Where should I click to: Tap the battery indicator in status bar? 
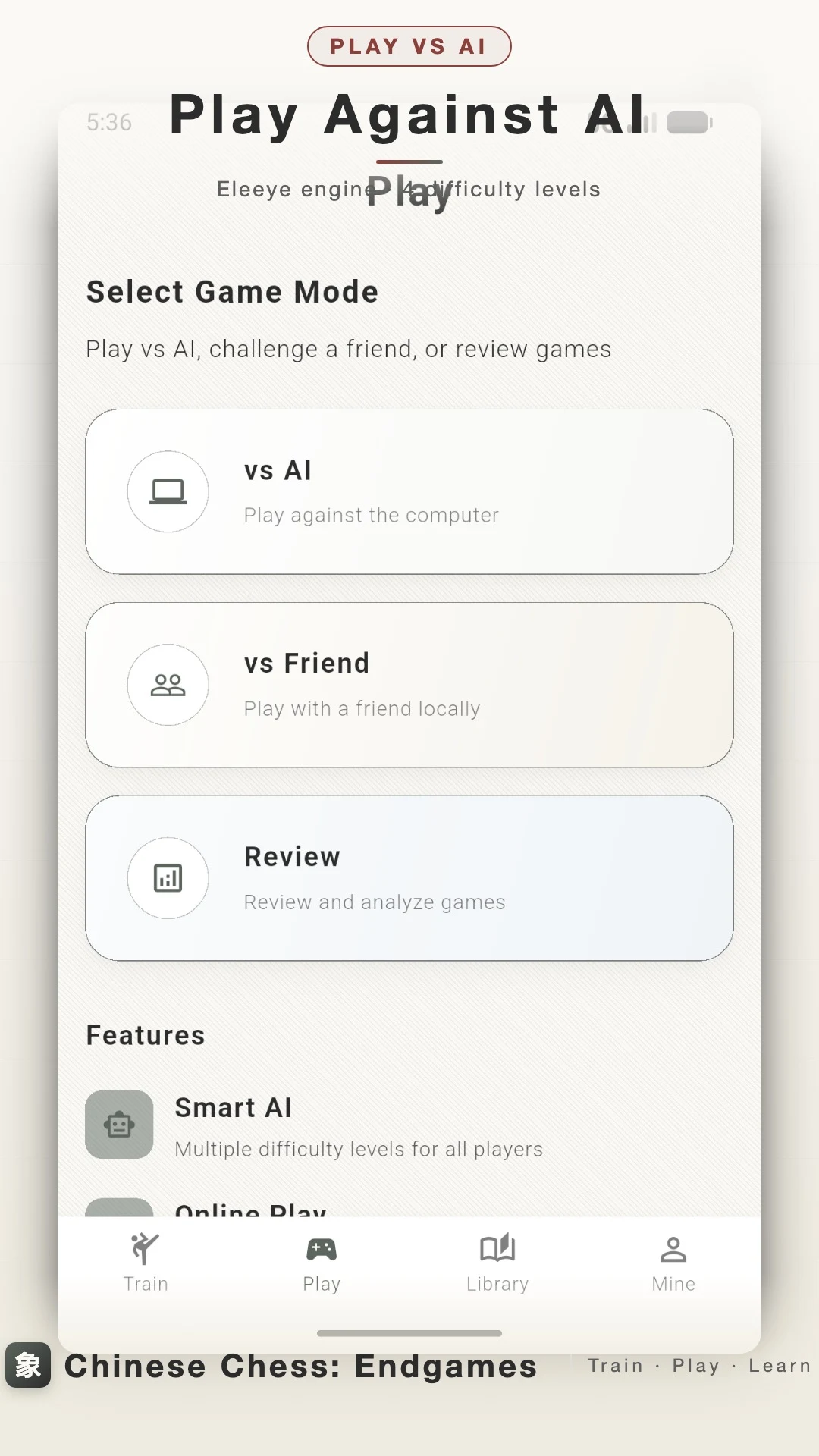click(x=689, y=122)
